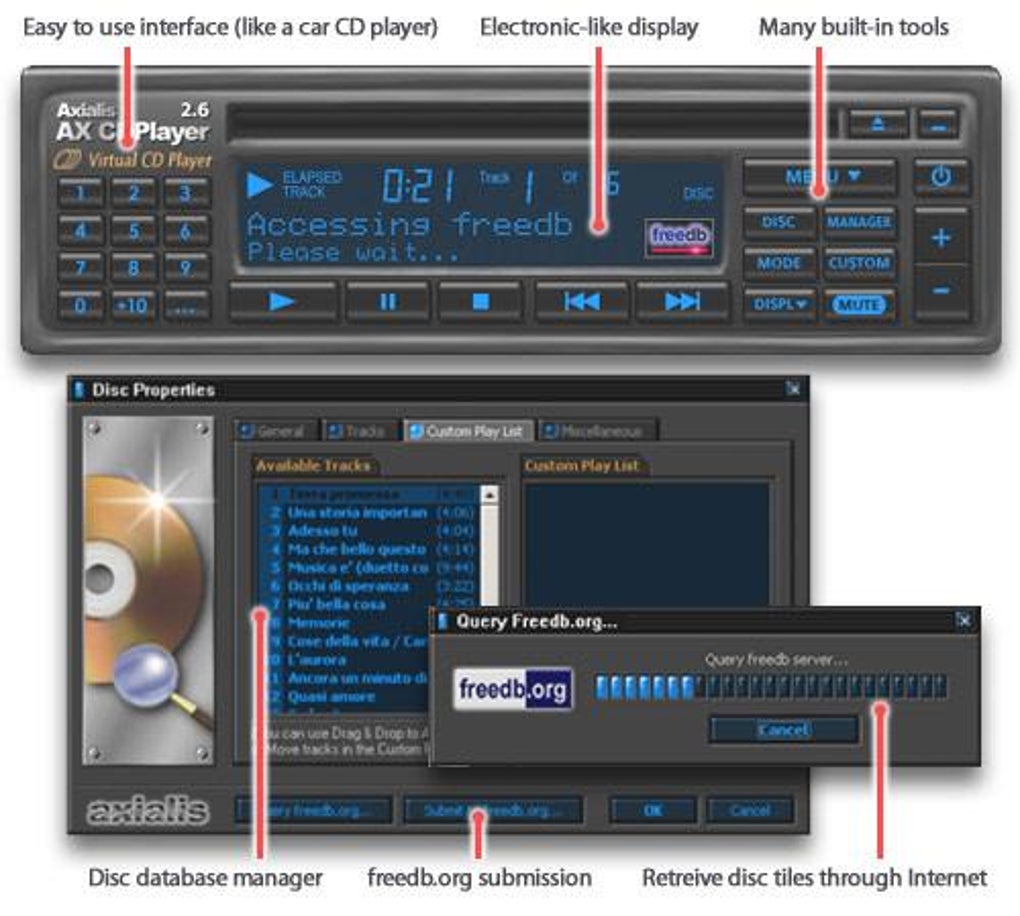Select track 'Quasi amore'
The height and width of the screenshot is (916, 1020).
(345, 697)
